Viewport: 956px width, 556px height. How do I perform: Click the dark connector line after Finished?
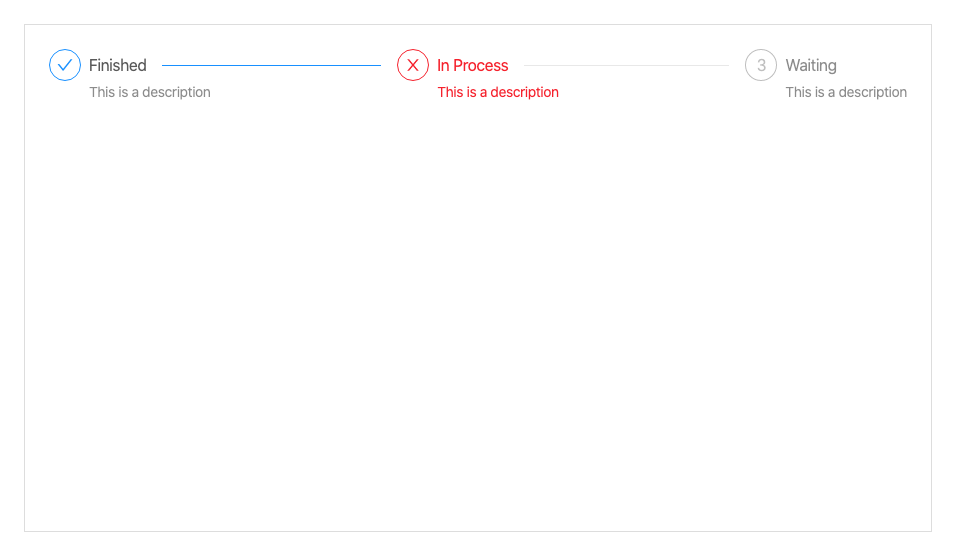pos(271,65)
